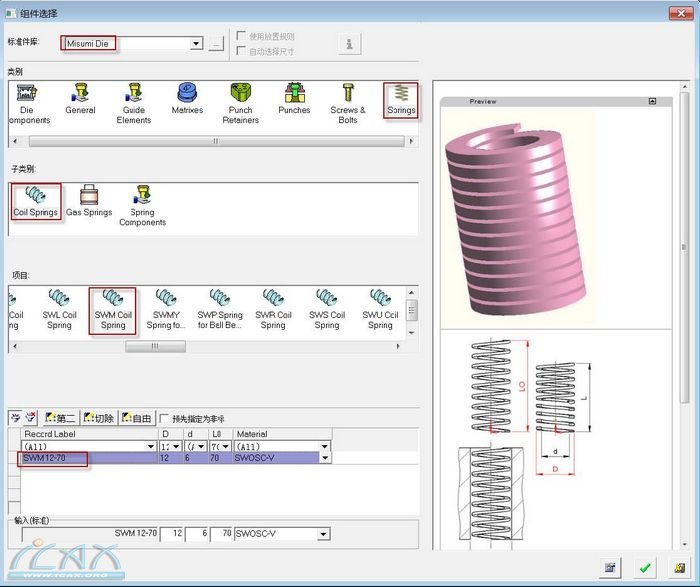
Task: Open the Record Label filter dropdown
Action: point(149,446)
